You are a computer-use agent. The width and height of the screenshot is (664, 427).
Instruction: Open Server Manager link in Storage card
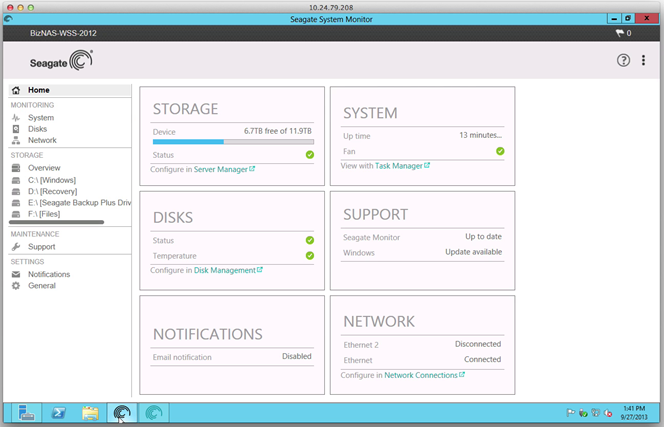click(x=224, y=169)
